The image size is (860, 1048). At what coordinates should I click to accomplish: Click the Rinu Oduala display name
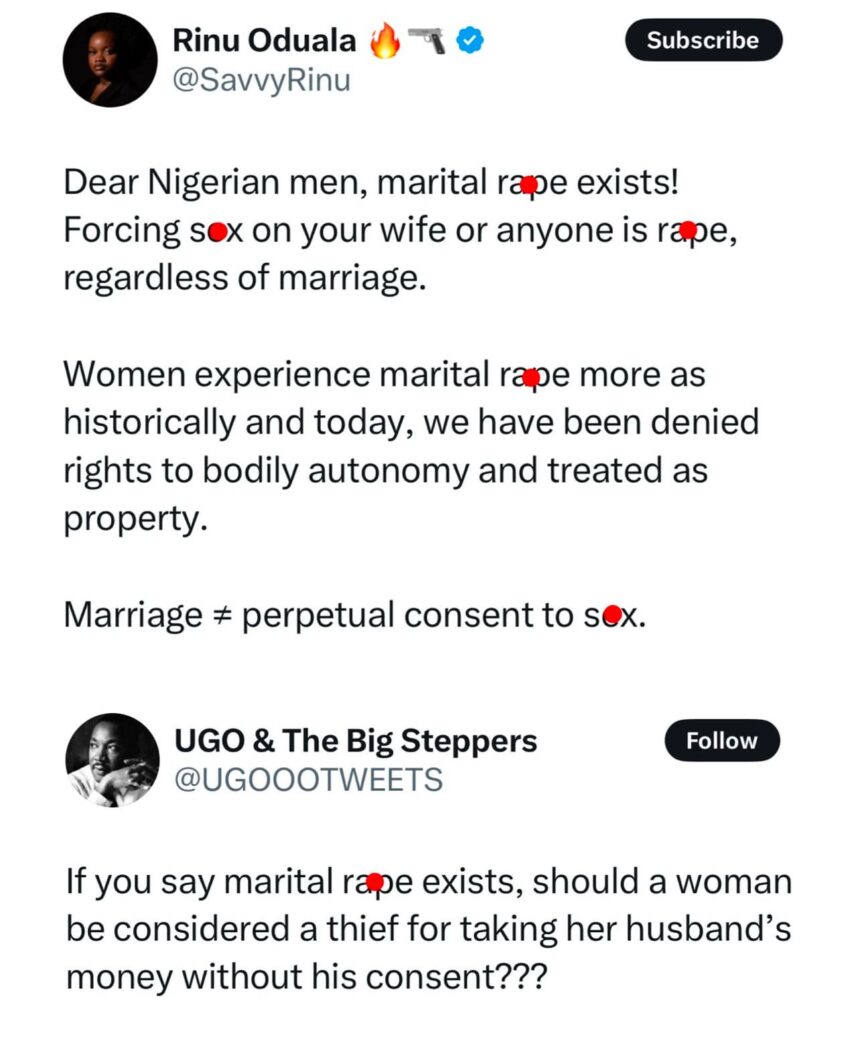point(264,41)
